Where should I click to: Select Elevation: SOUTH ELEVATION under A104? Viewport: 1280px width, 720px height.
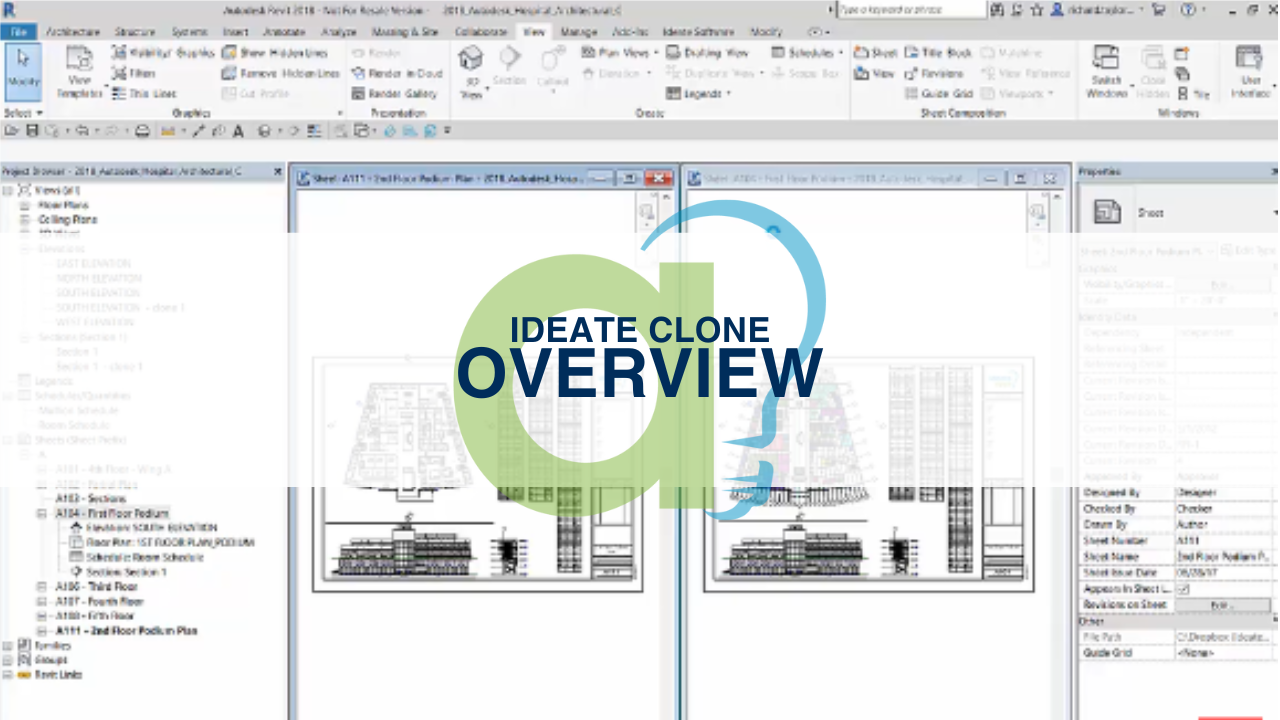click(x=151, y=527)
